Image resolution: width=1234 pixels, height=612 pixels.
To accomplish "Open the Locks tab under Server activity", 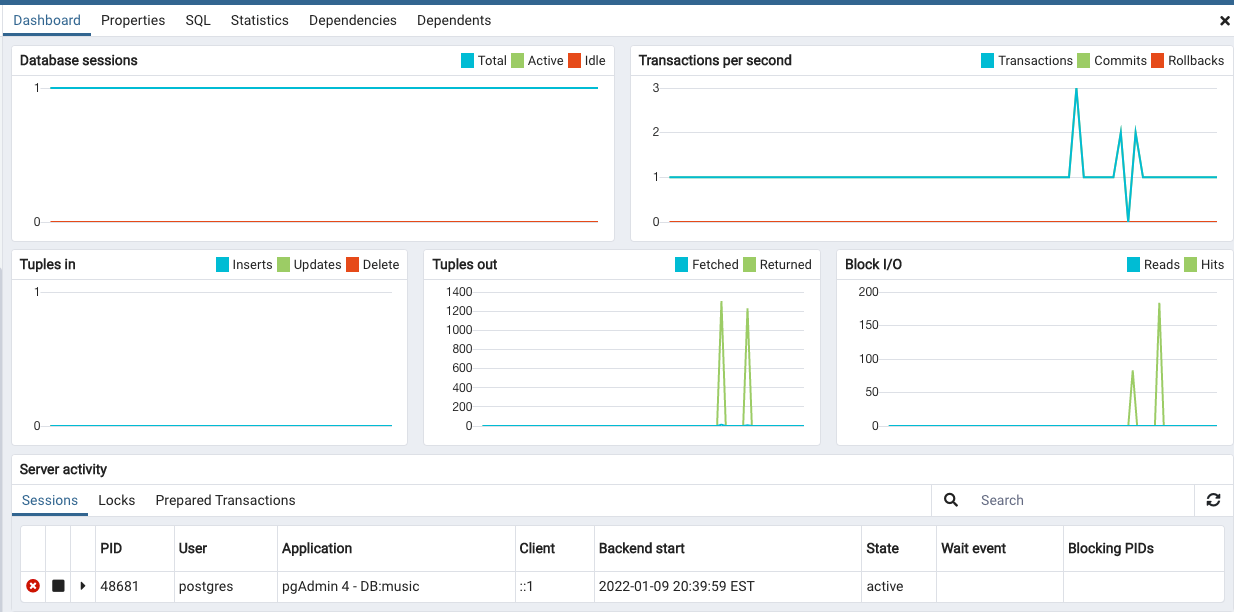I will point(116,500).
